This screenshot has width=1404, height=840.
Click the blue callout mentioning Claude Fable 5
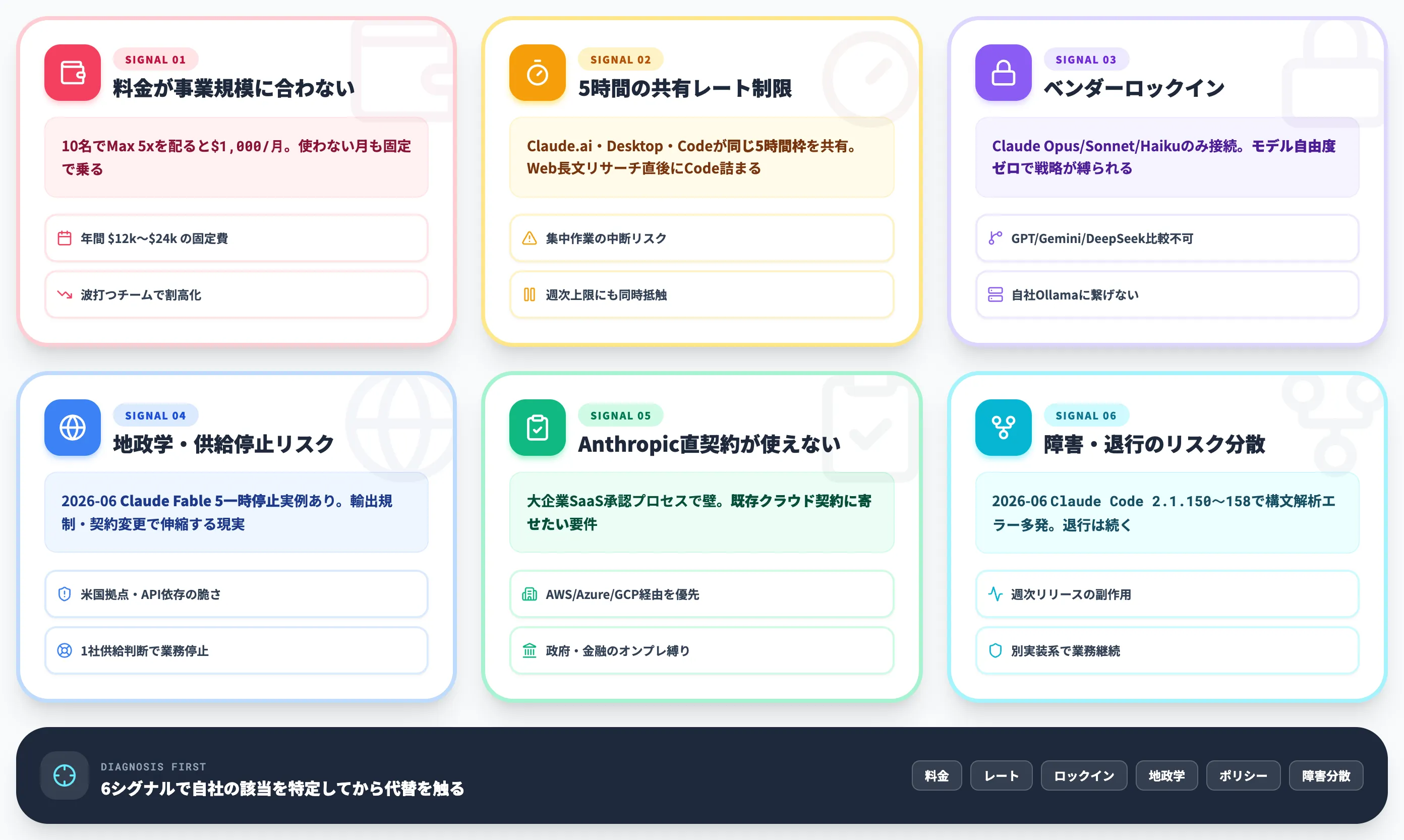coord(236,512)
